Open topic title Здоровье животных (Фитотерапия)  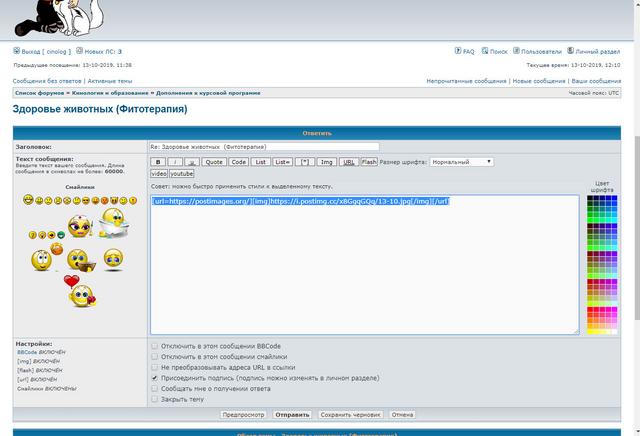[100, 109]
